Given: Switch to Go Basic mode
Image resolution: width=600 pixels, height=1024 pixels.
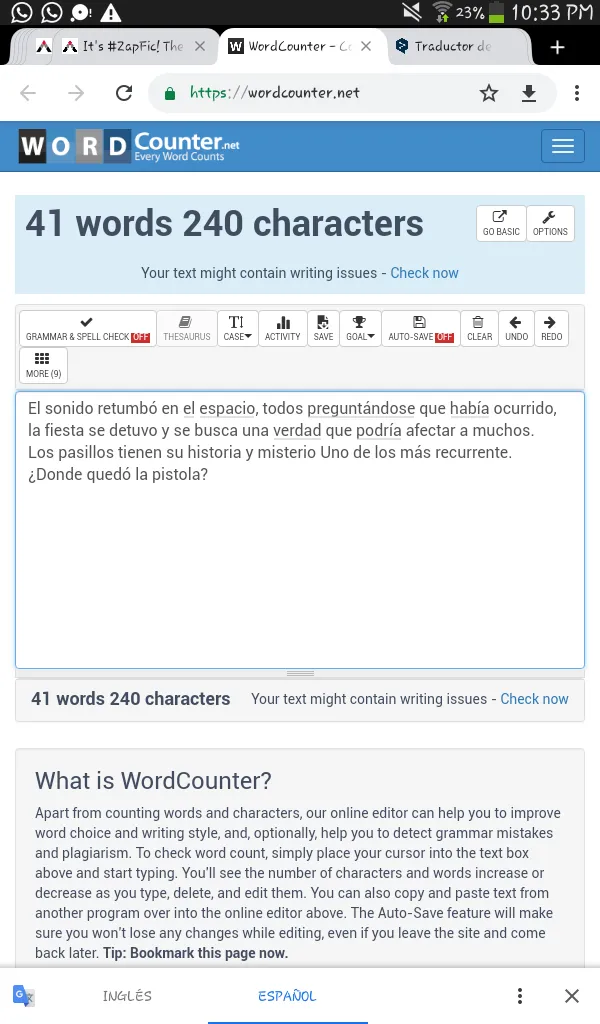Looking at the screenshot, I should pyautogui.click(x=501, y=223).
